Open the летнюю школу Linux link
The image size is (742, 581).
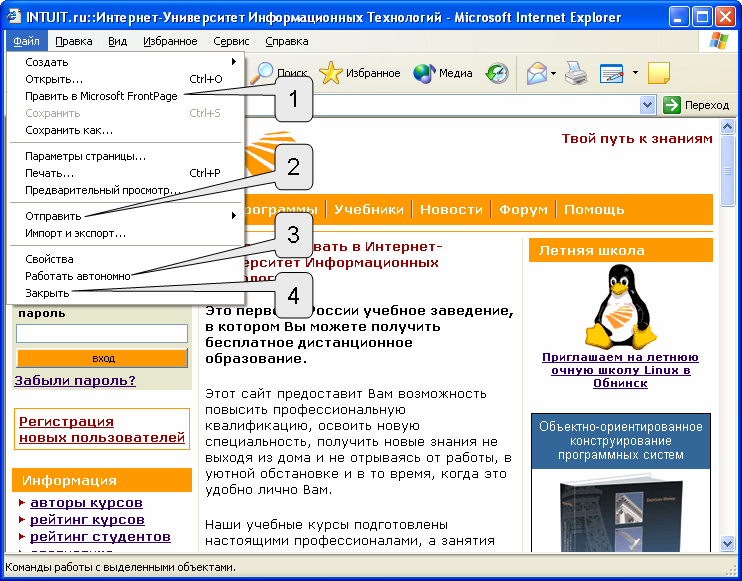pos(620,370)
